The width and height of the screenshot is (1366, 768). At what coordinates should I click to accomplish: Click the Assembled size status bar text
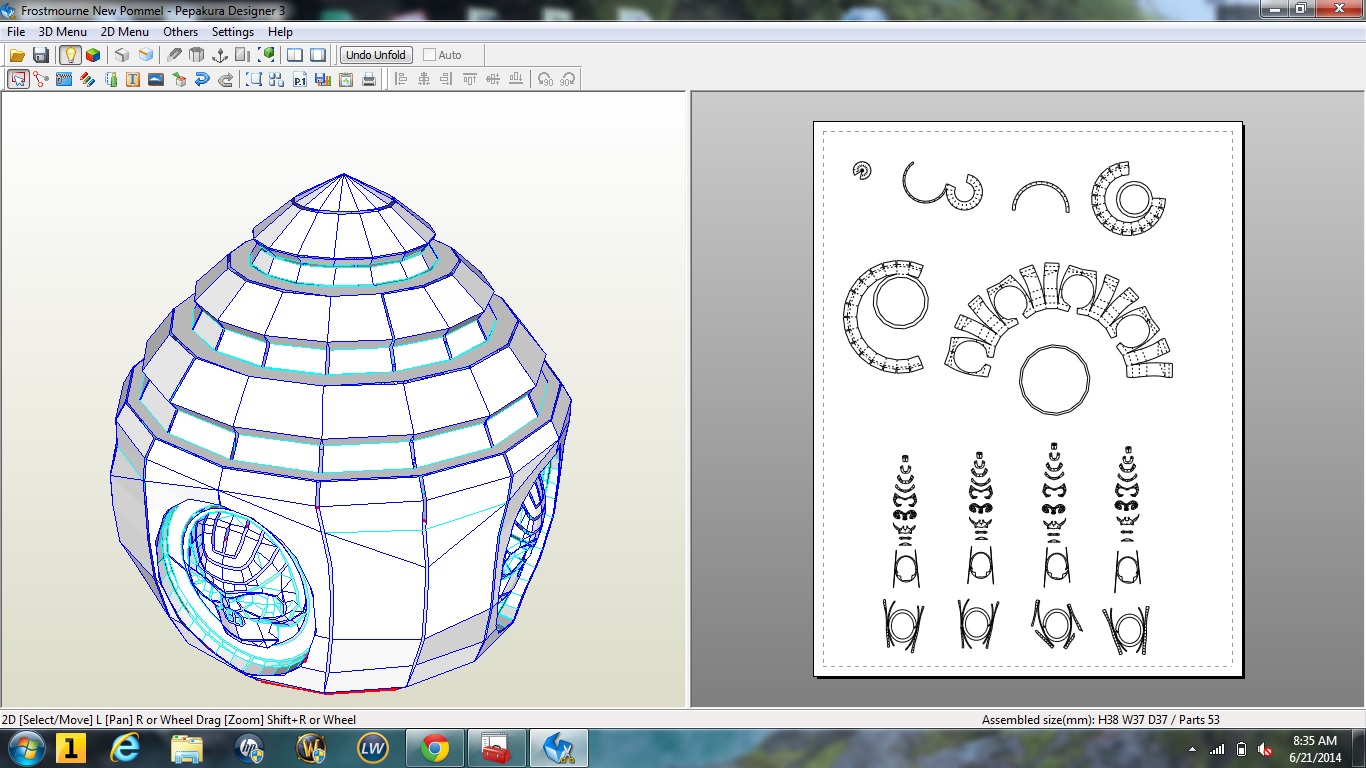click(1100, 719)
